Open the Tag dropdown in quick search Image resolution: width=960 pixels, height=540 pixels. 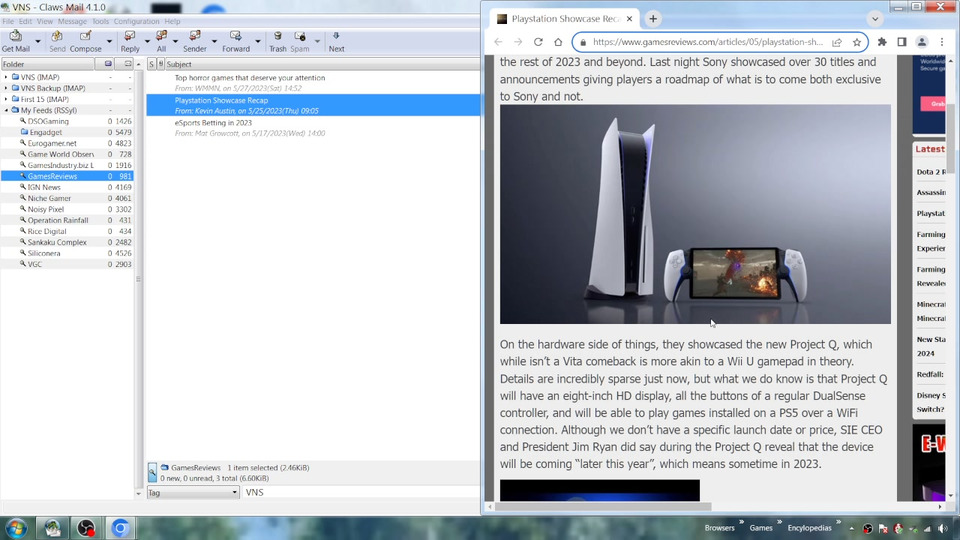point(193,492)
